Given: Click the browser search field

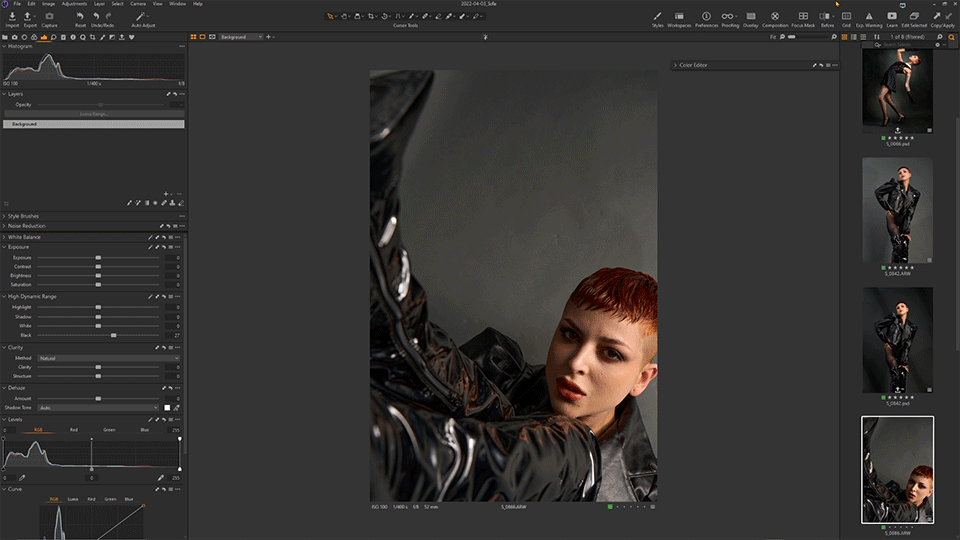Looking at the screenshot, I should (905, 45).
